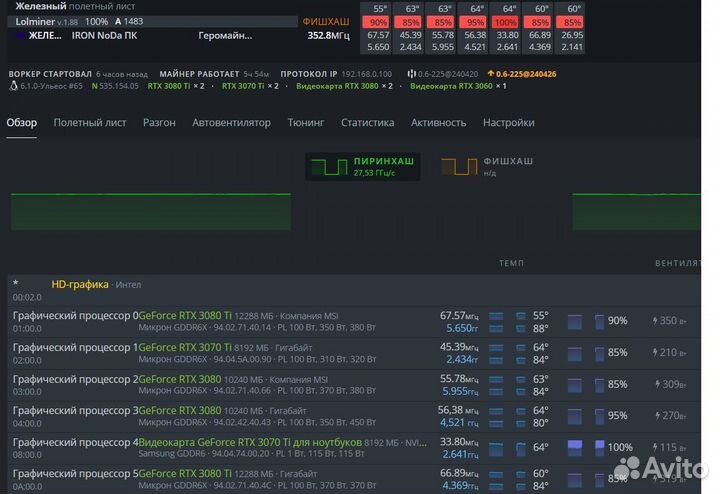Click the RTX 3080 Ti ×2 summary label
This screenshot has height=494, width=720.
[x=176, y=86]
